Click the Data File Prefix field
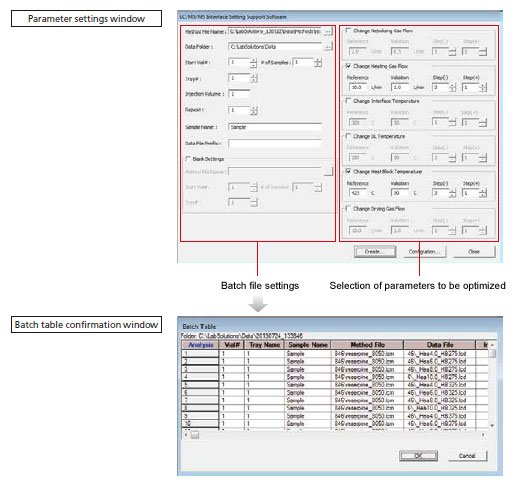Viewport: 518px width, 488px height. click(275, 143)
